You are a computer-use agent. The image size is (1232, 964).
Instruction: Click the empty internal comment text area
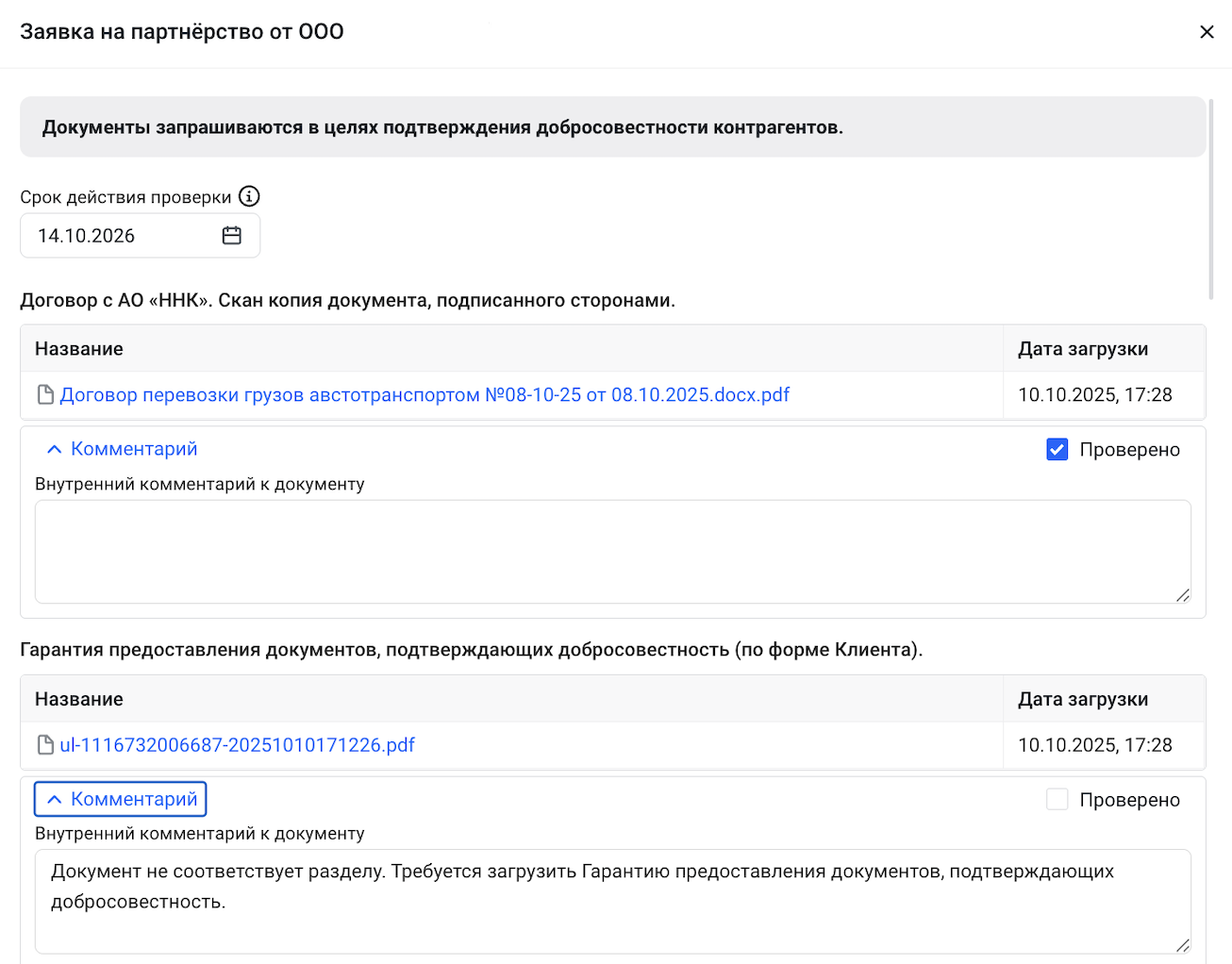[611, 551]
